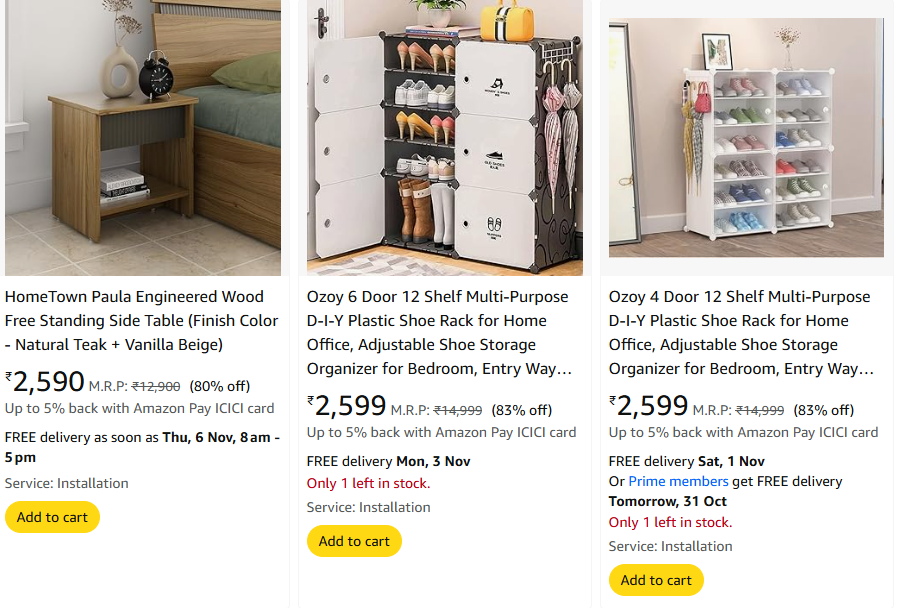Click the "Tomorrow, 31 Oct" delivery date
This screenshot has height=608, width=897.
668,501
